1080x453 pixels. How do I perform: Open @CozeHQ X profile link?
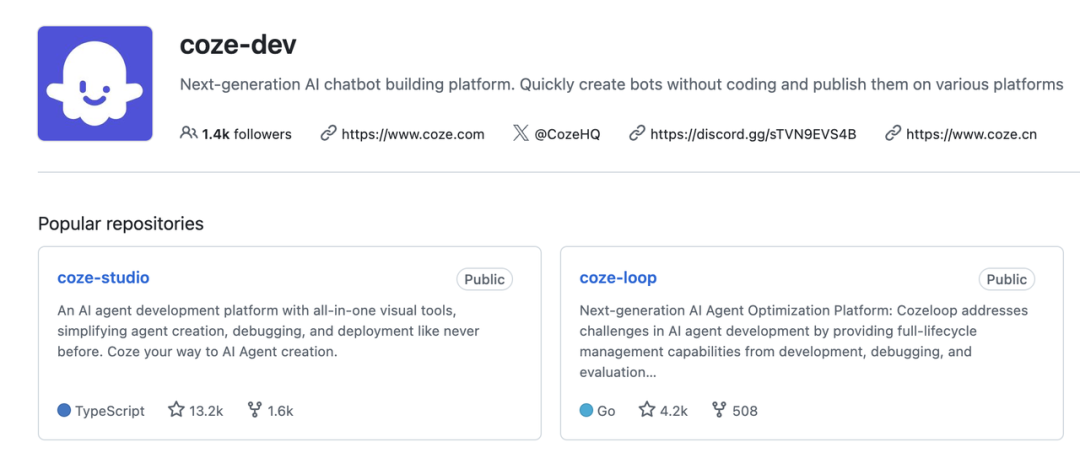click(567, 134)
